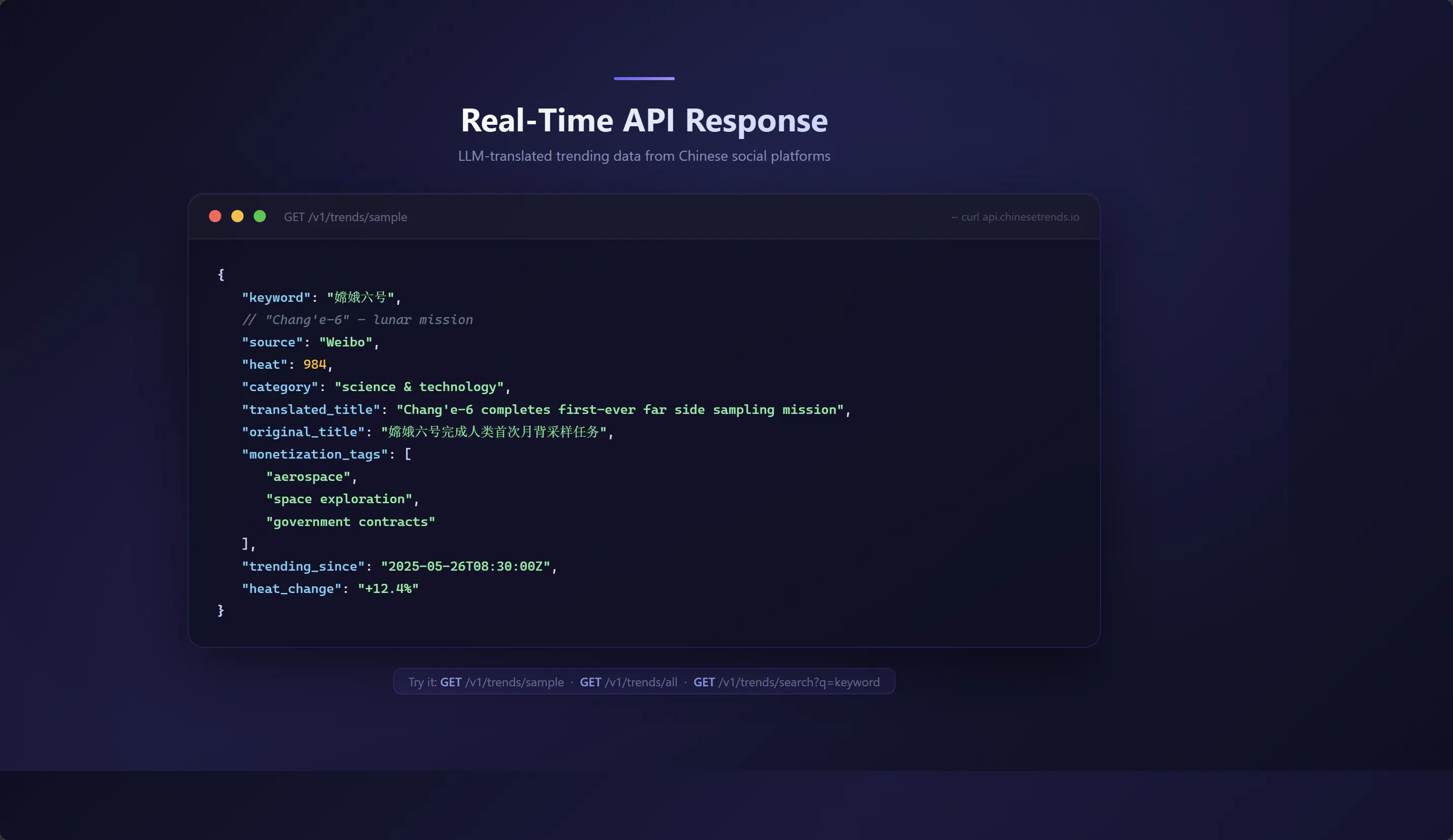
Task: Click the "Try it:" label
Action: 423,682
